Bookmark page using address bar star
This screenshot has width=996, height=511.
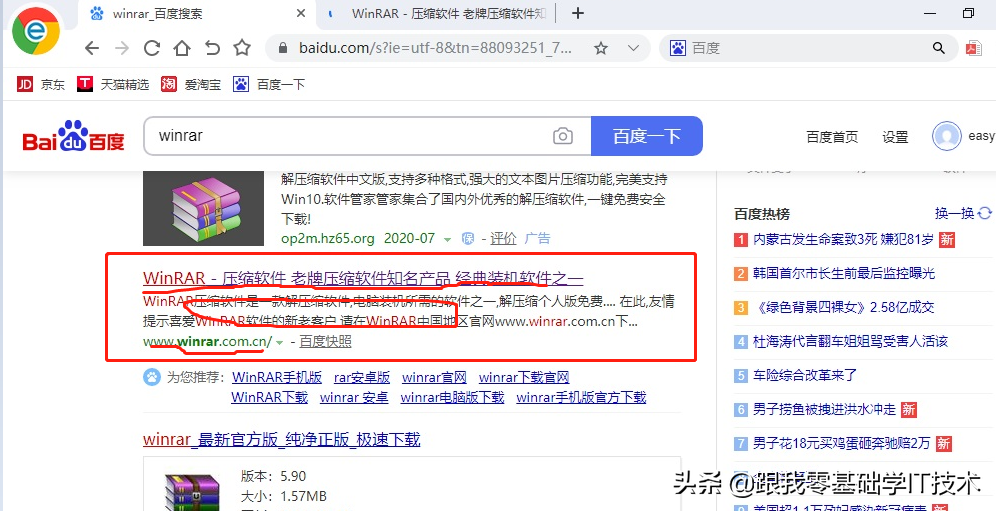(x=601, y=48)
